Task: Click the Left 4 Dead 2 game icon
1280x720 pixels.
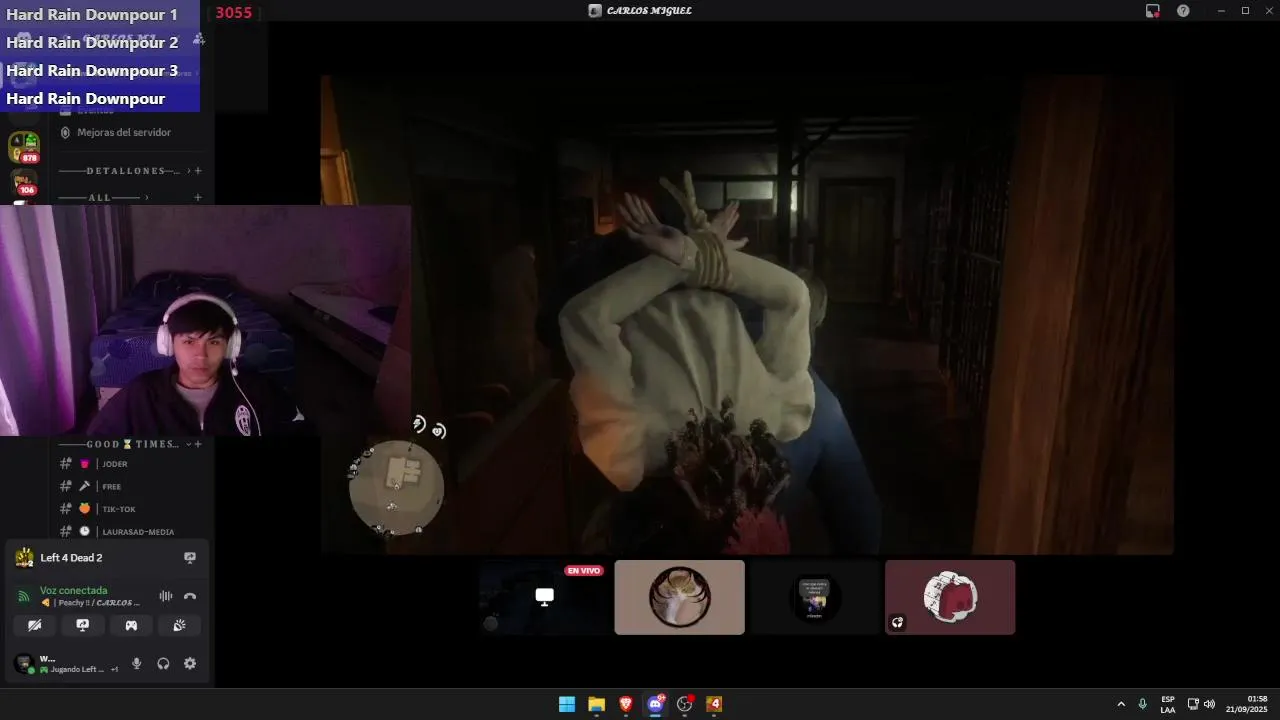Action: click(24, 558)
